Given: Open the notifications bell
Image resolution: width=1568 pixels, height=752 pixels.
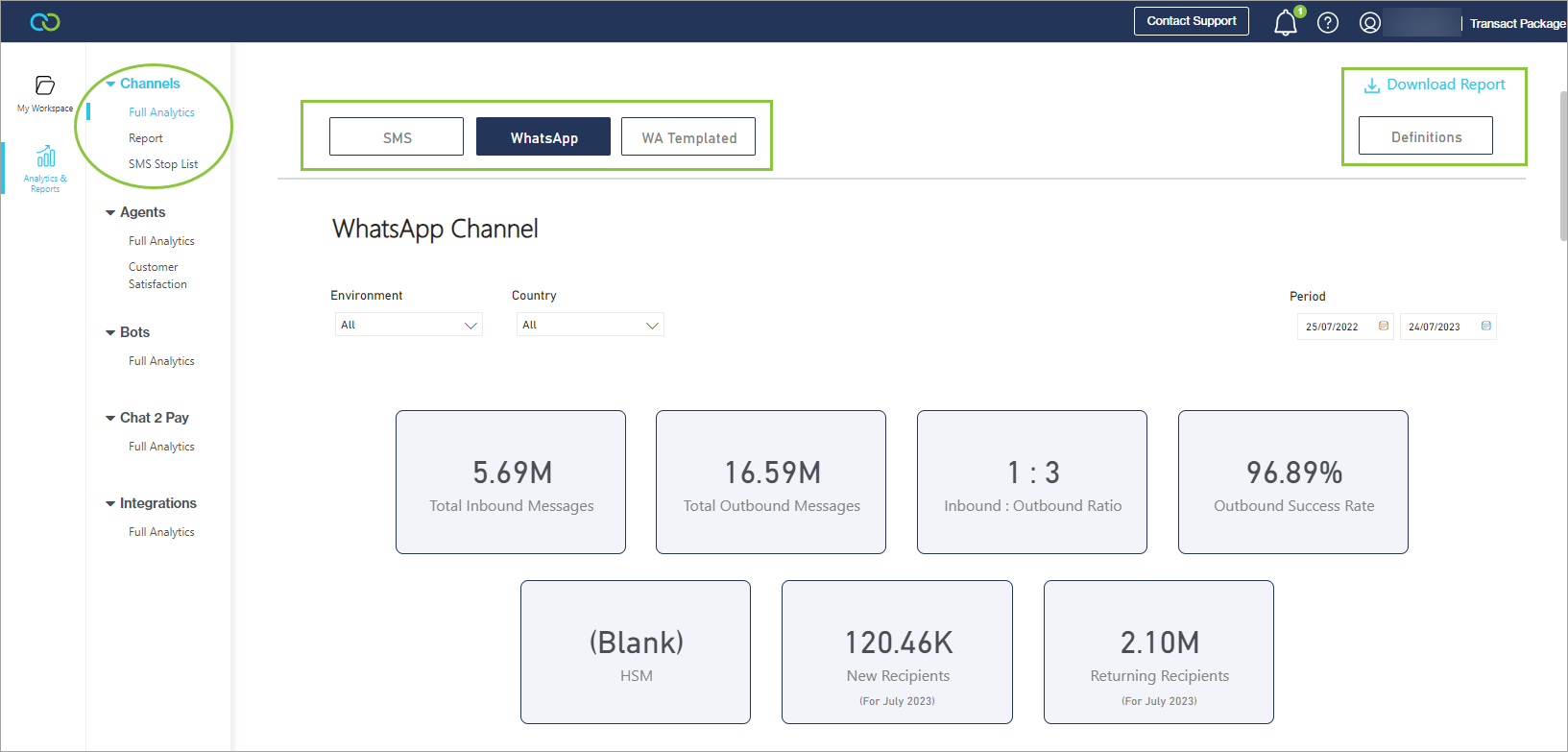Looking at the screenshot, I should pyautogui.click(x=1285, y=23).
